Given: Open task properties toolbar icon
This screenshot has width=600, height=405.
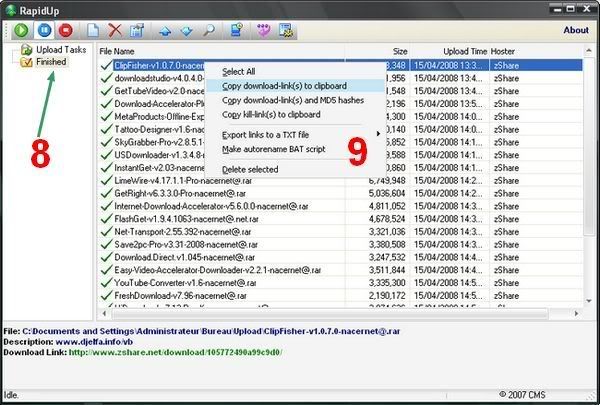Looking at the screenshot, I should [137, 30].
